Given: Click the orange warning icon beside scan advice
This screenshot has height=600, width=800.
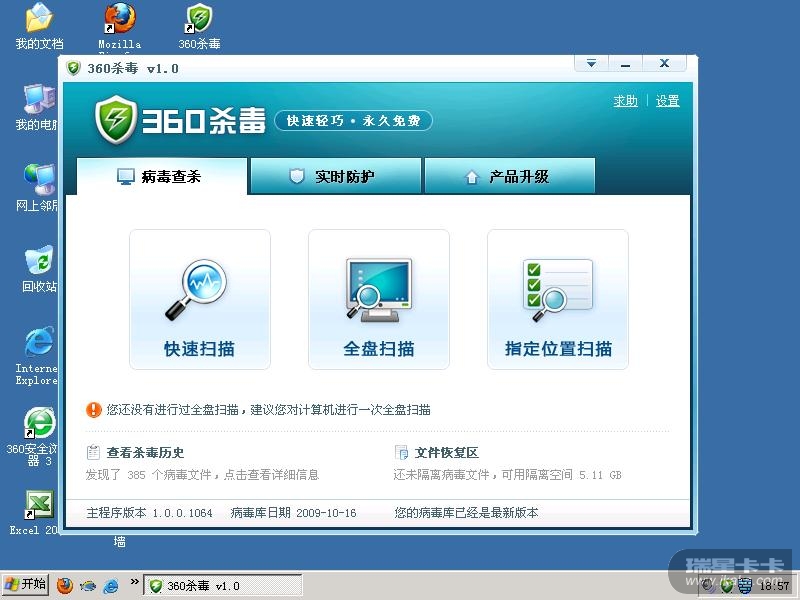Looking at the screenshot, I should (94, 409).
